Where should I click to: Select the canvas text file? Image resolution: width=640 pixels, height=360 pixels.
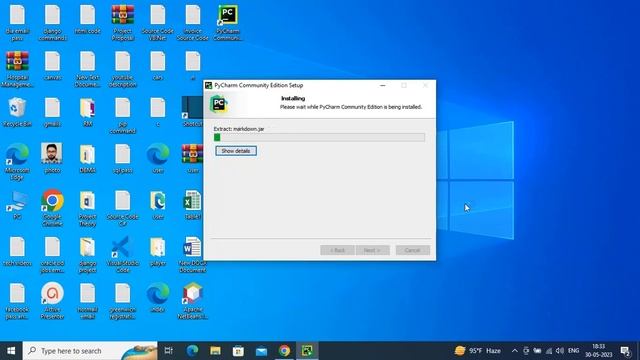click(x=52, y=65)
